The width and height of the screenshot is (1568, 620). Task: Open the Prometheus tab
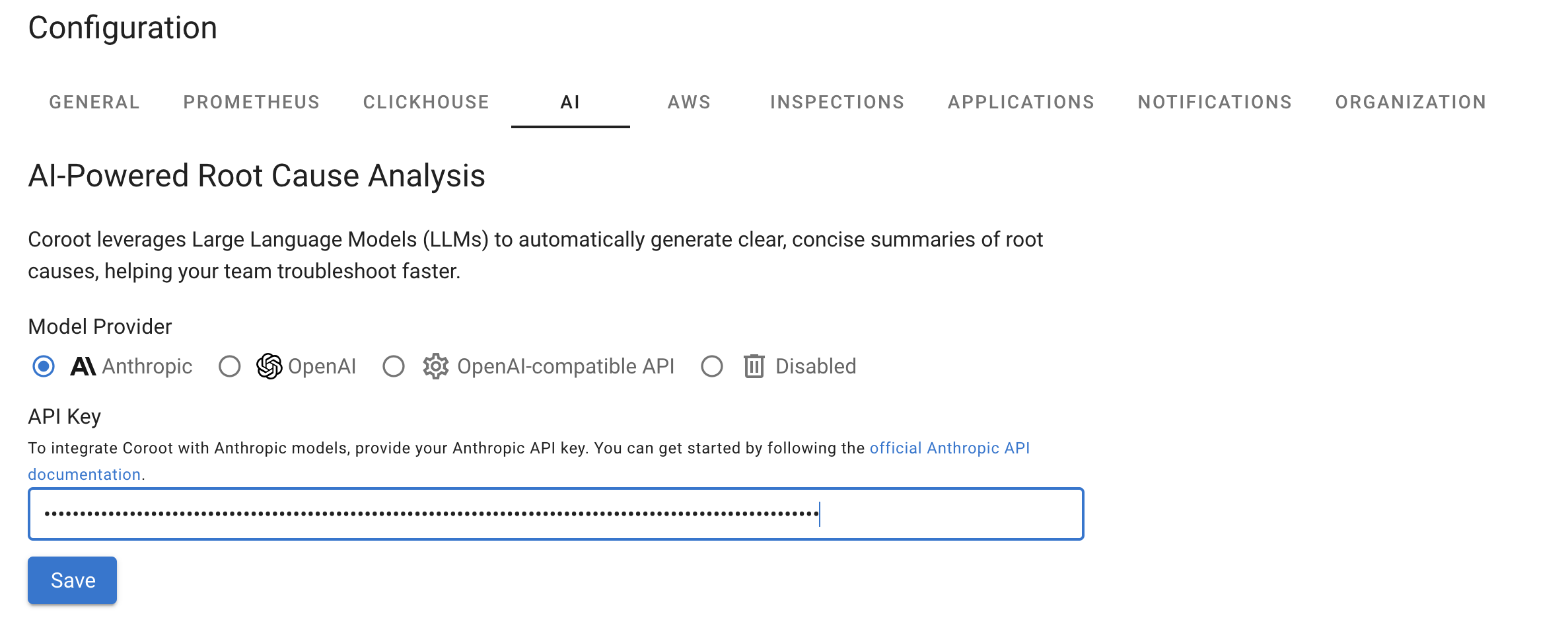point(252,102)
